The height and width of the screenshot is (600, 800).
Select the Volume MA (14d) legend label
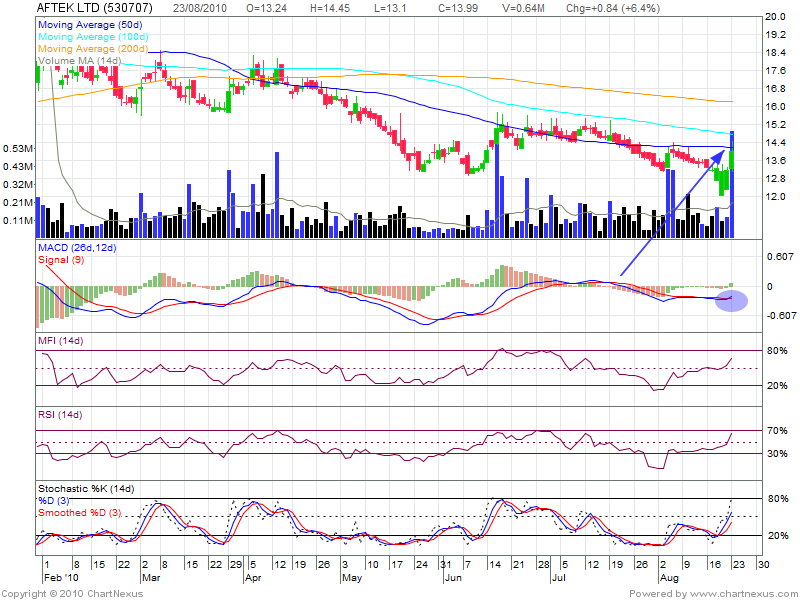[78, 61]
